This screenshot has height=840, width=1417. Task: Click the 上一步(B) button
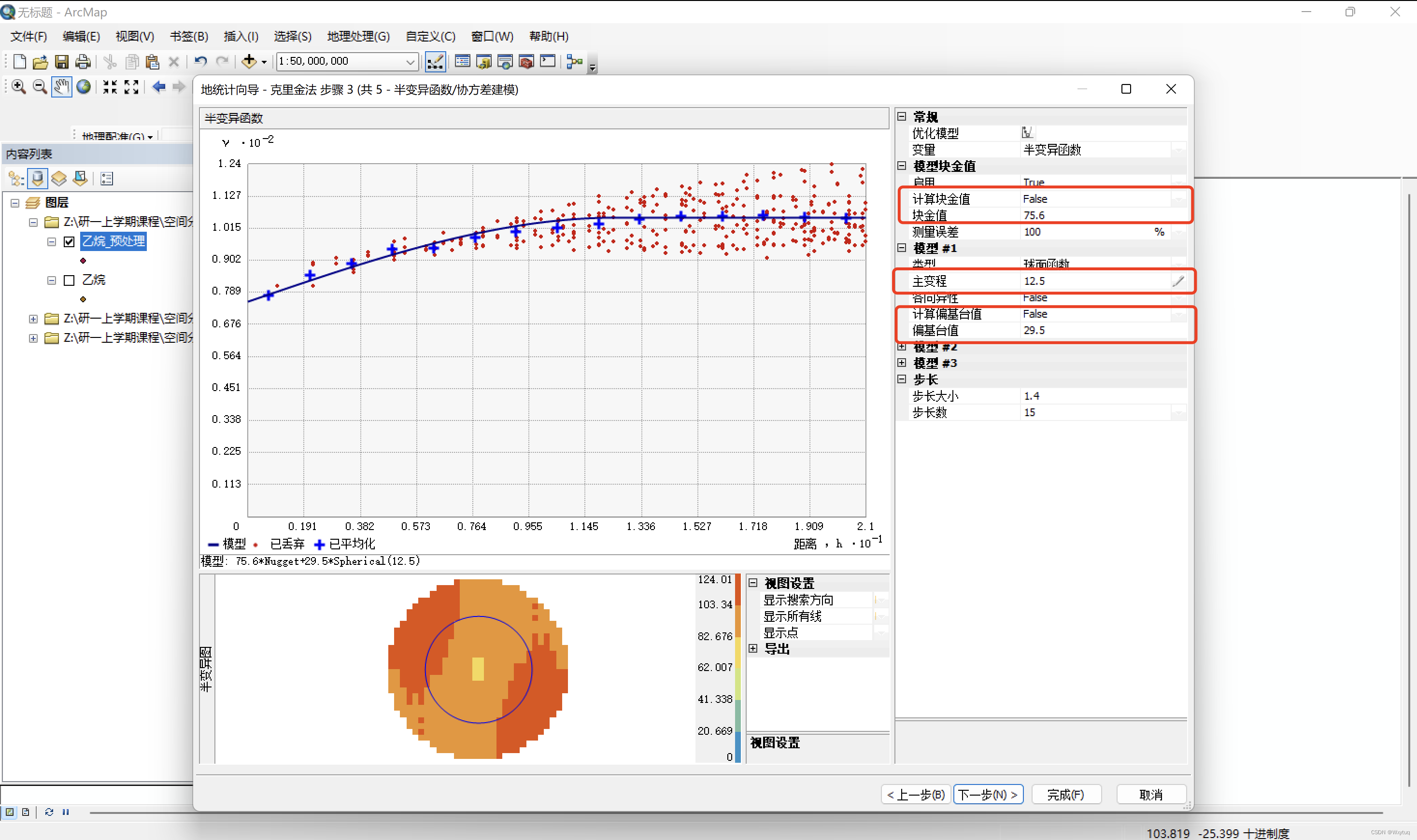point(915,795)
